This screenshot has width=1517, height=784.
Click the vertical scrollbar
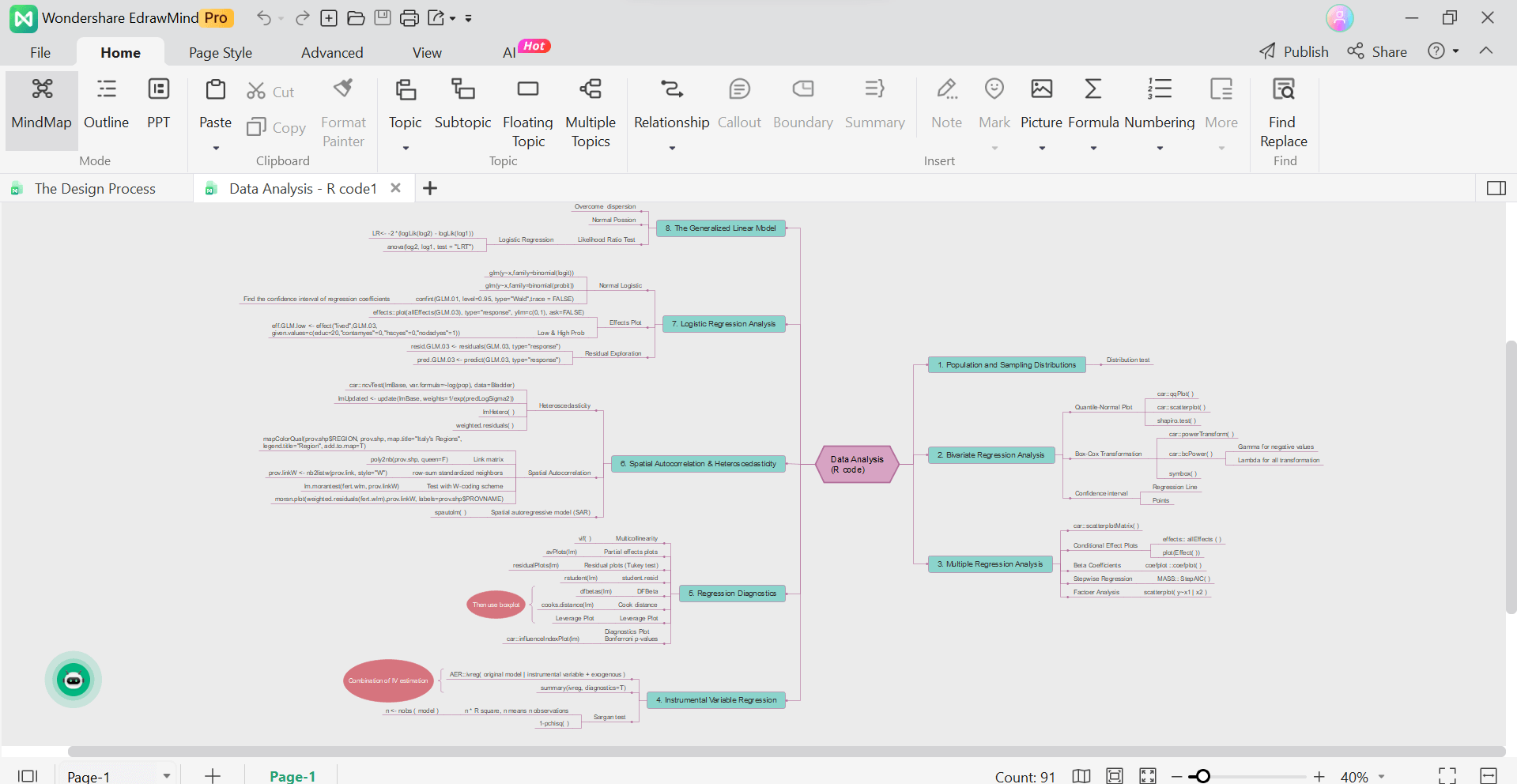click(1511, 477)
